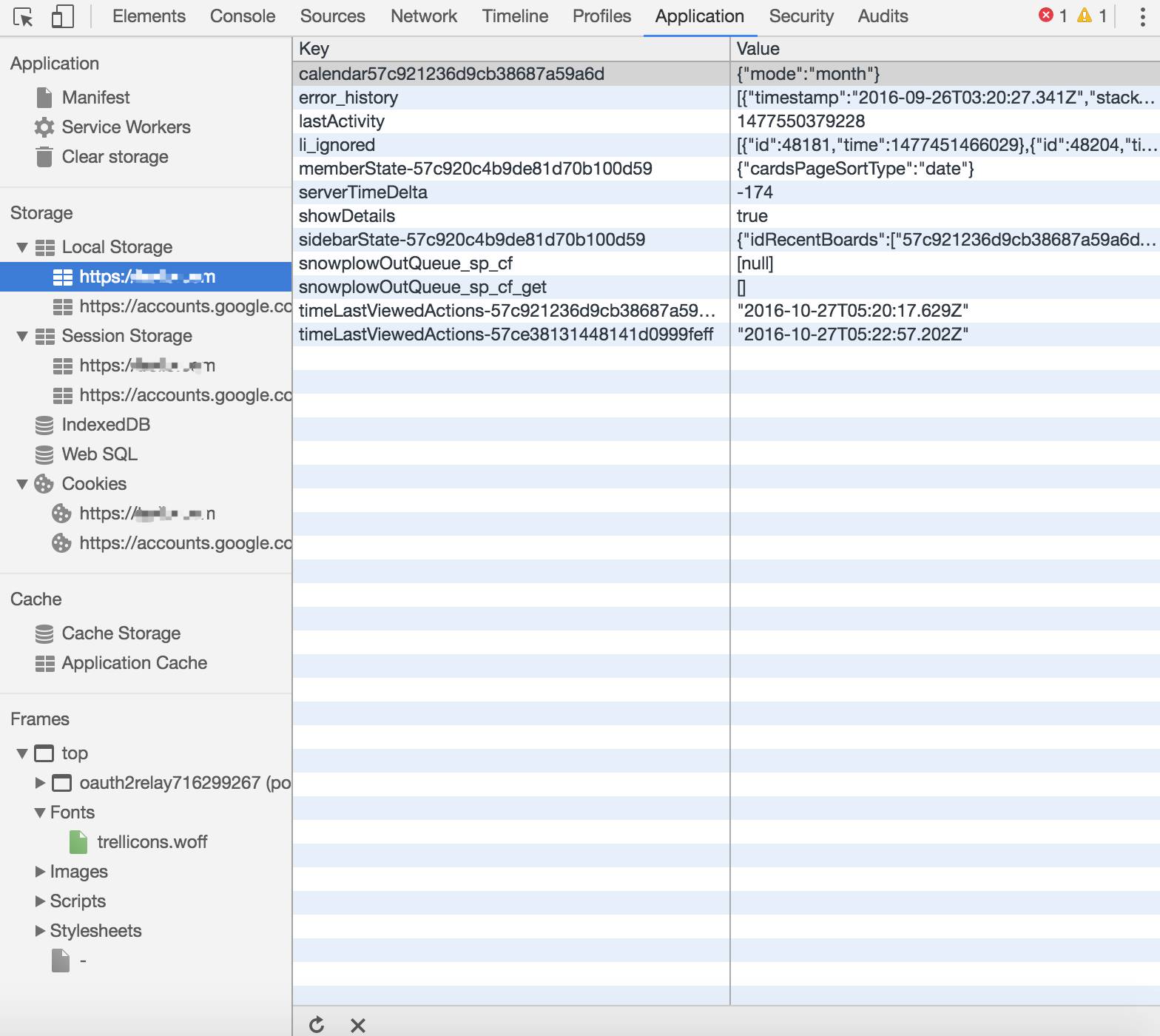Click the Service Workers gear icon
Screen dimensions: 1160x1036
tap(44, 127)
